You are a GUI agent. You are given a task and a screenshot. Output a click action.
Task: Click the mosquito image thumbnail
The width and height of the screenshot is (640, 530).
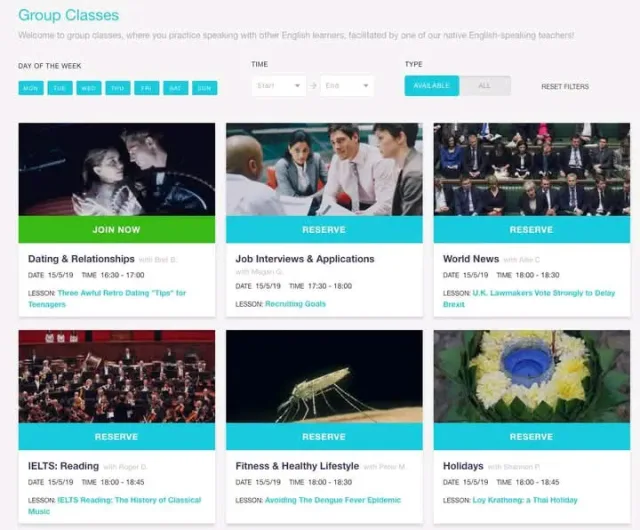pyautogui.click(x=324, y=376)
